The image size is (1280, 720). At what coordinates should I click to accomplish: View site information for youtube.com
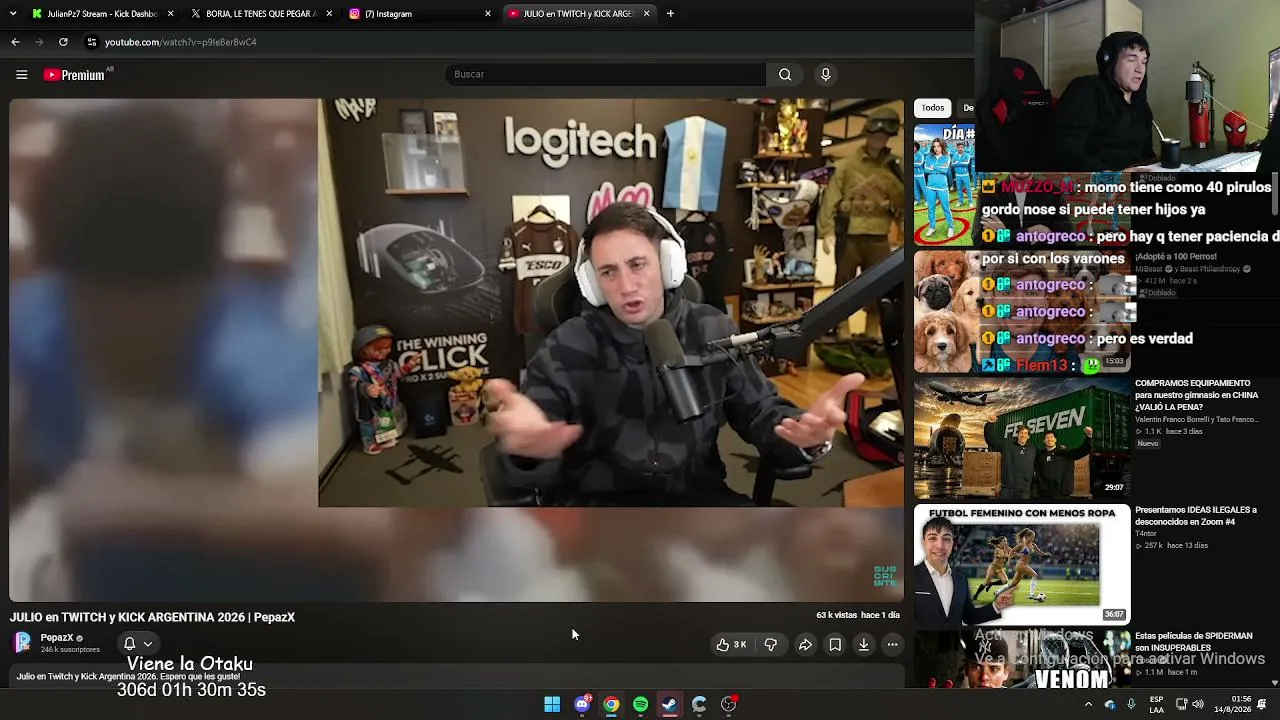coord(91,42)
